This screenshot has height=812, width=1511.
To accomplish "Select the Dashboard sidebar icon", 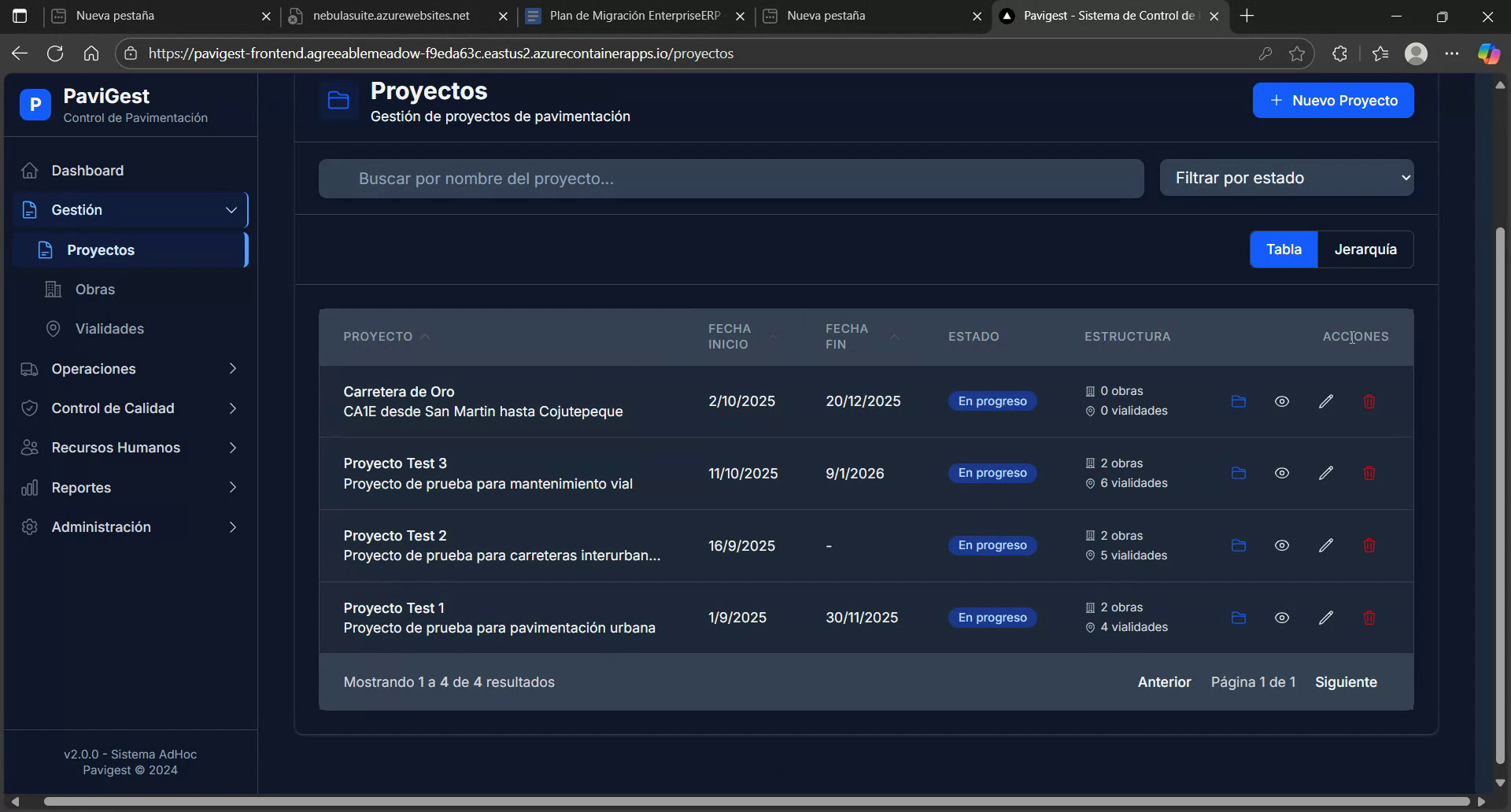I will coord(29,170).
